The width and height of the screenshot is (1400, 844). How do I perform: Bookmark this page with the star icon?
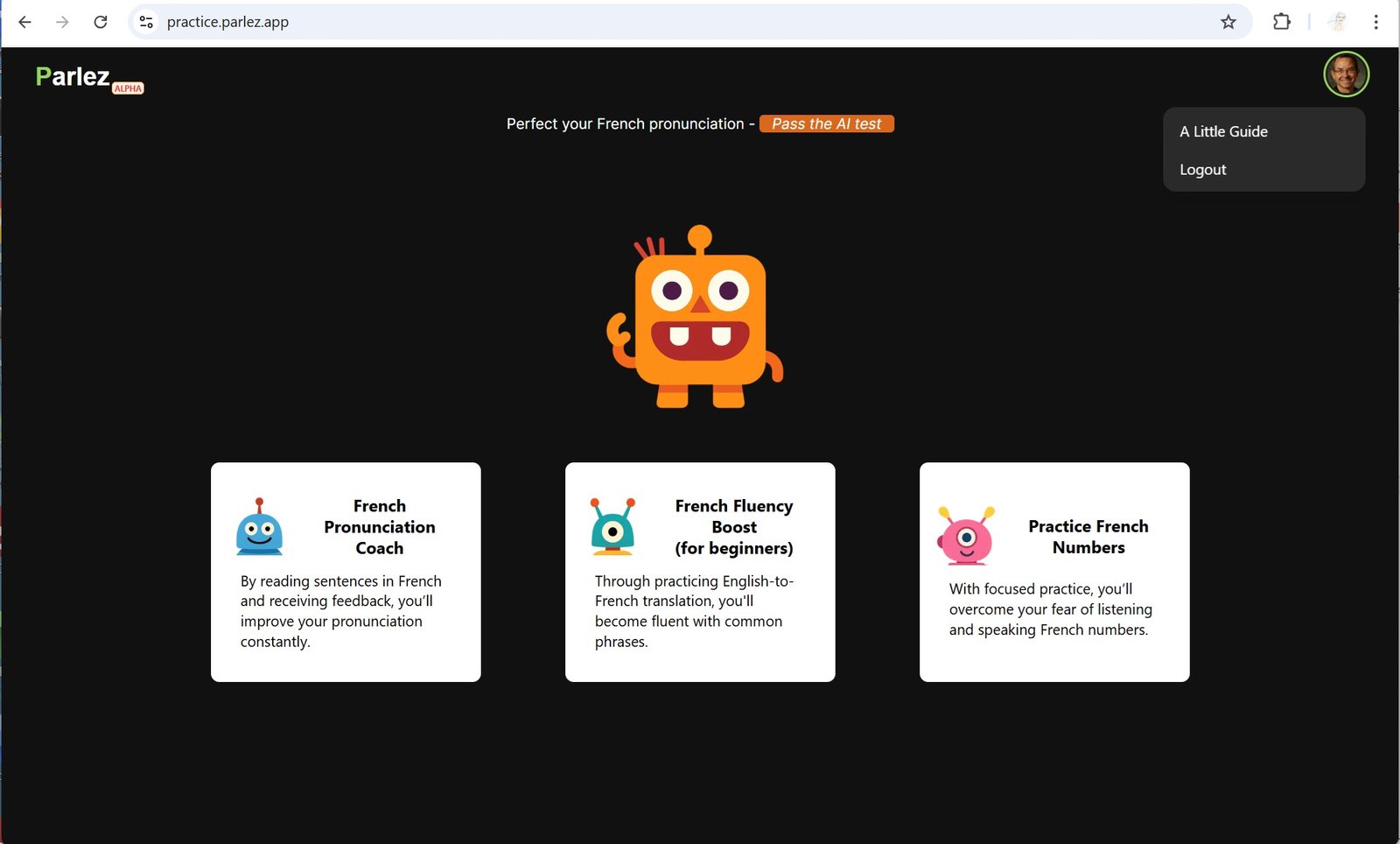click(x=1228, y=22)
